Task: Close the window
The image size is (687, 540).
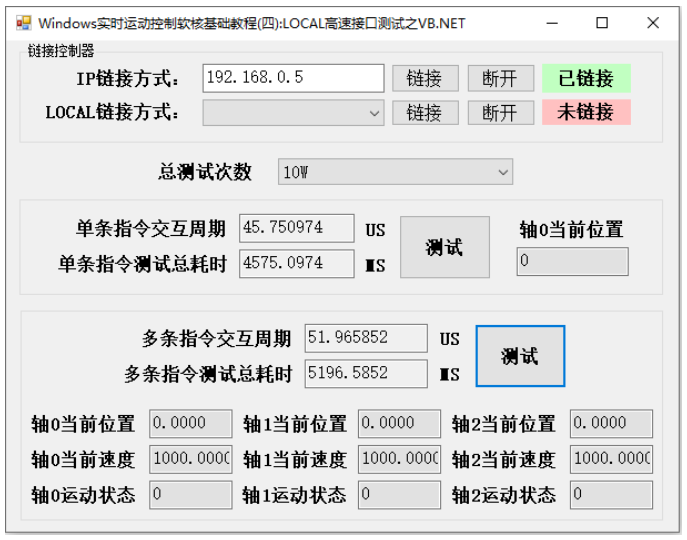Action: 653,23
